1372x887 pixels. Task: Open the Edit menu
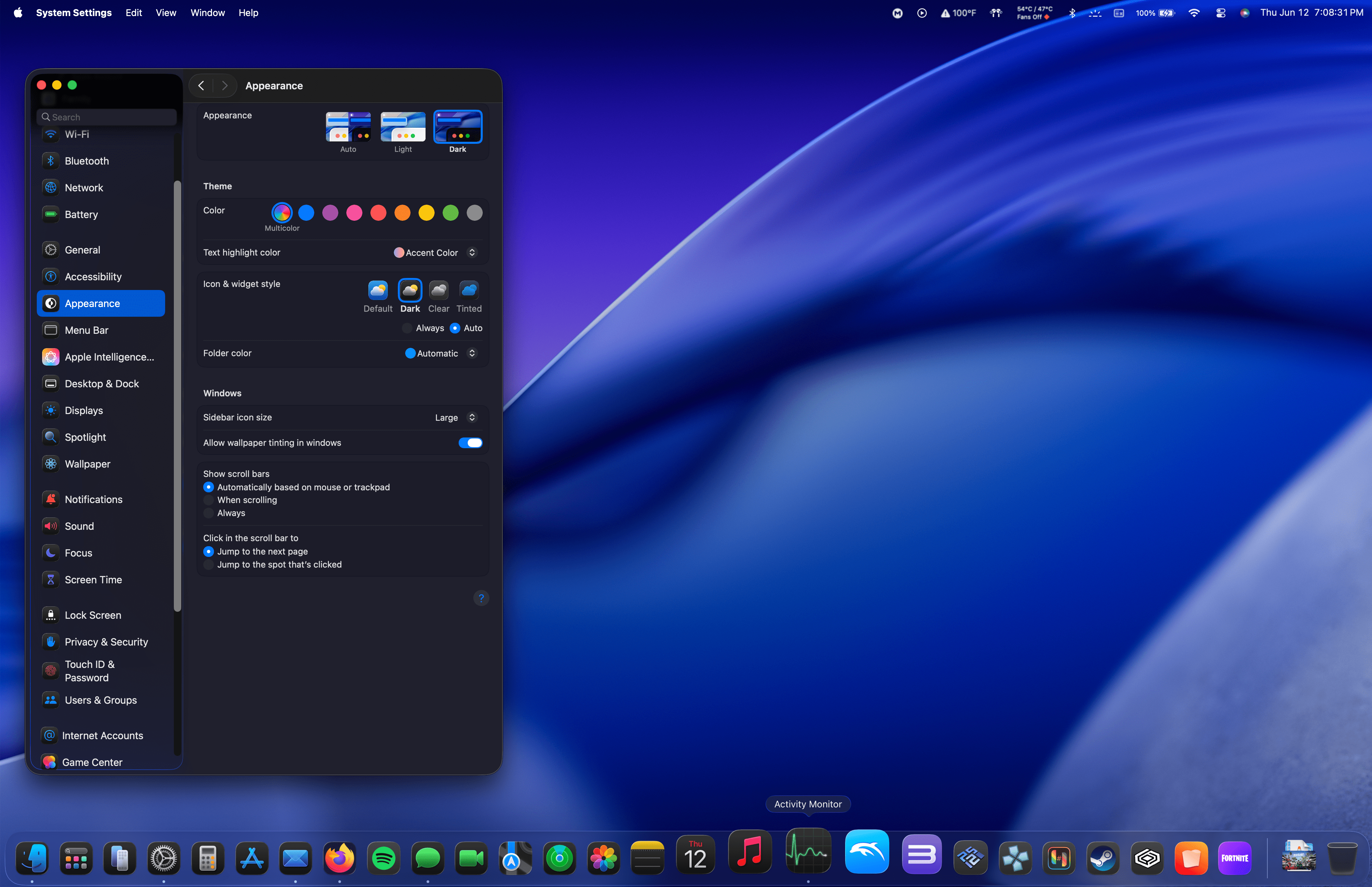134,13
